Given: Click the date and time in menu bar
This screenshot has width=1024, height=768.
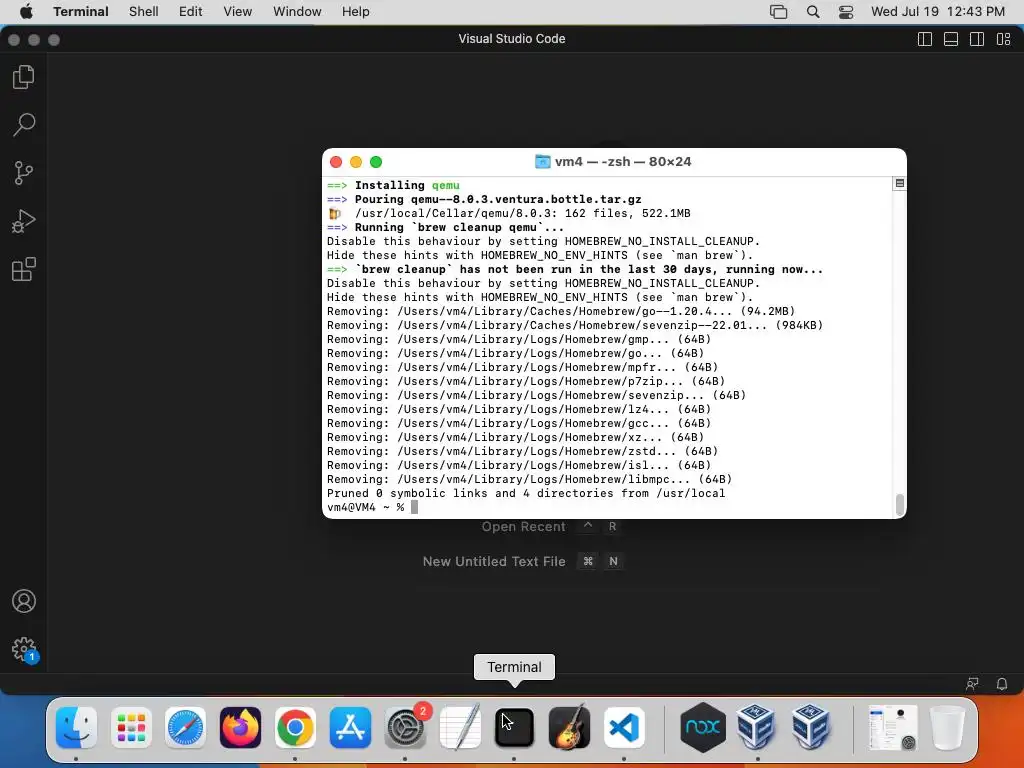Looking at the screenshot, I should pos(938,12).
